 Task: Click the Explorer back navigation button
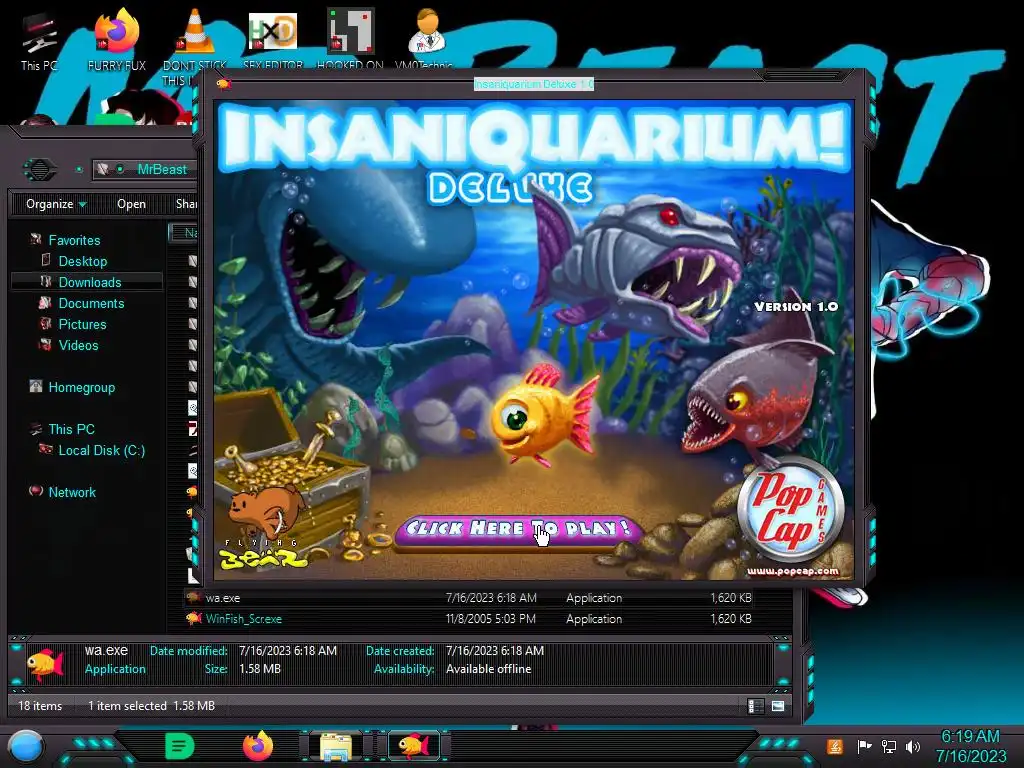point(40,170)
